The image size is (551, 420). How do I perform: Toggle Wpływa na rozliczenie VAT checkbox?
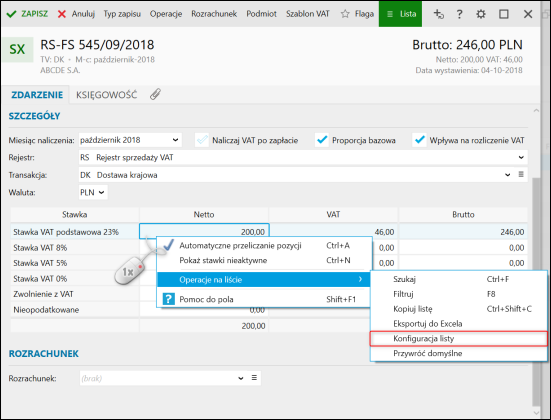419,140
